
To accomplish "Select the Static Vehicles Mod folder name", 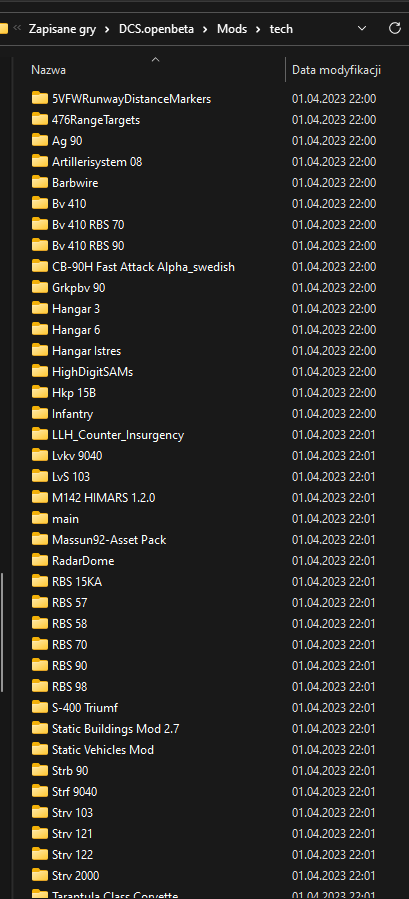I will coord(103,750).
